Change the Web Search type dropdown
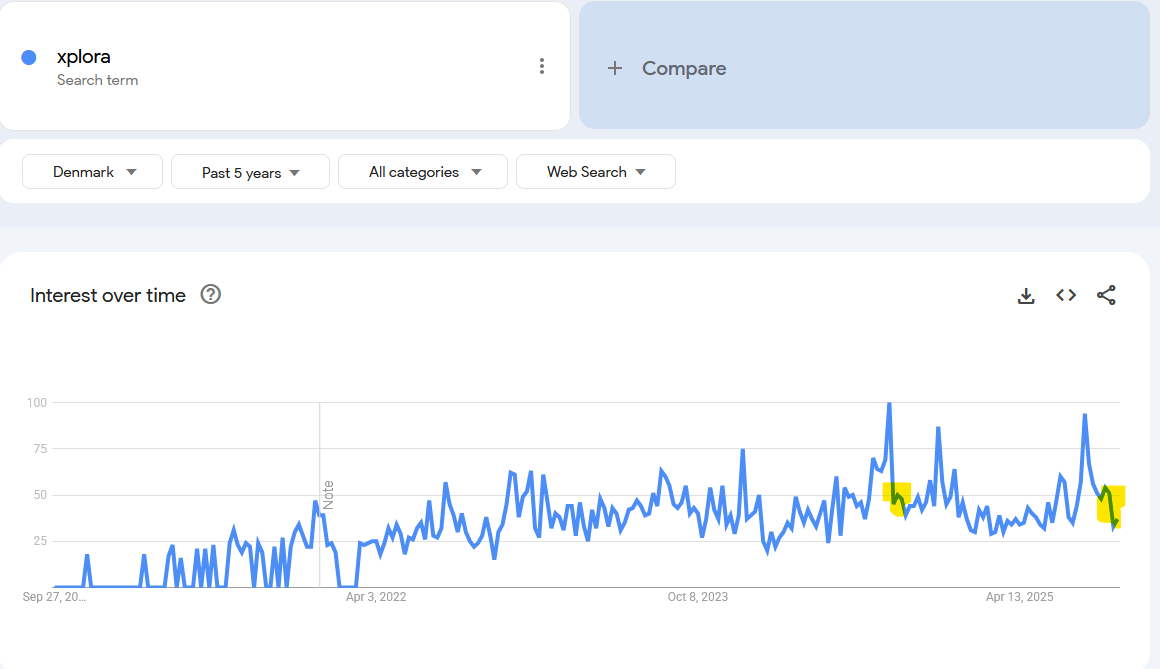The height and width of the screenshot is (669, 1160). (595, 172)
